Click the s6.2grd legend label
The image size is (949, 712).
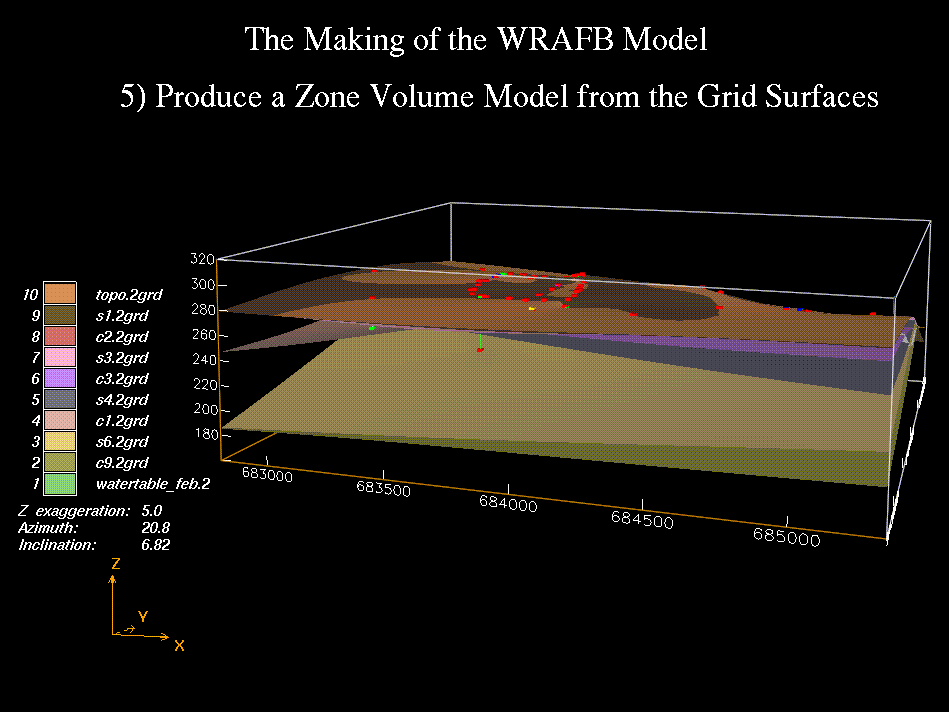pyautogui.click(x=121, y=441)
